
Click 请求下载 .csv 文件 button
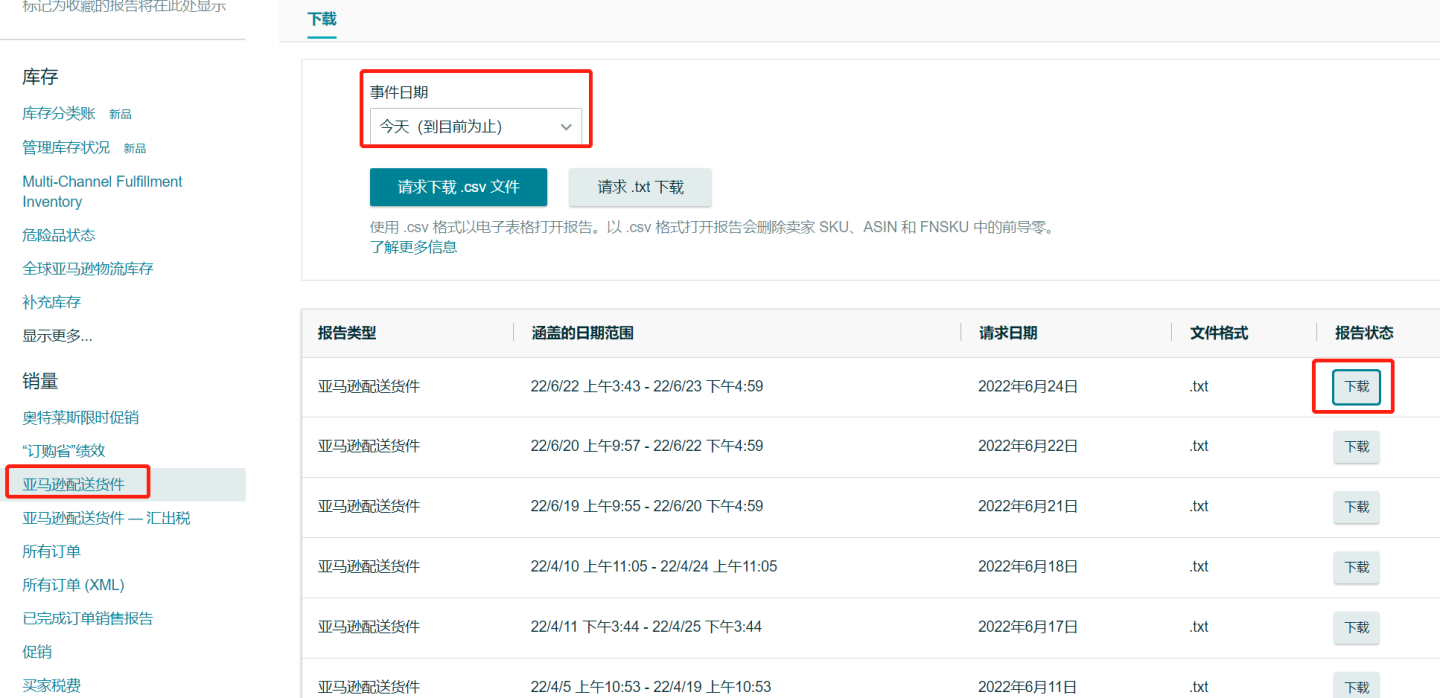[x=458, y=187]
